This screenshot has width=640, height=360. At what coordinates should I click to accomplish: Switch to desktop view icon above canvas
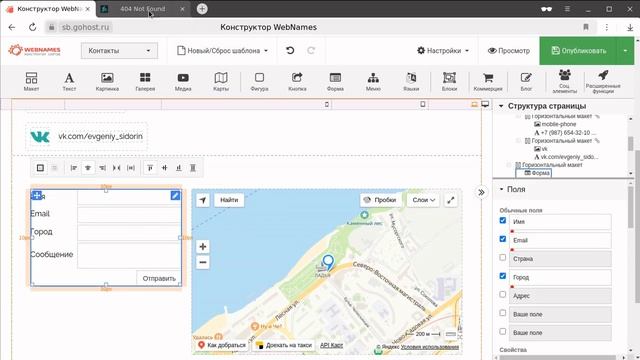(x=485, y=104)
